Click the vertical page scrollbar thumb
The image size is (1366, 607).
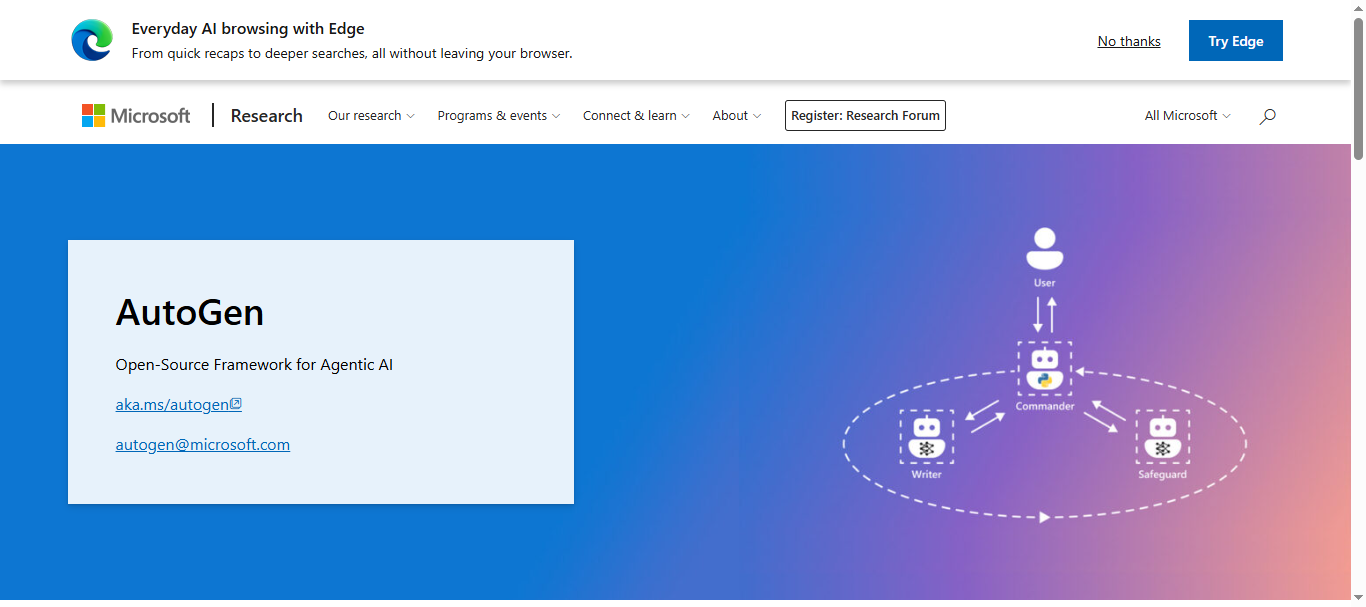[1358, 90]
